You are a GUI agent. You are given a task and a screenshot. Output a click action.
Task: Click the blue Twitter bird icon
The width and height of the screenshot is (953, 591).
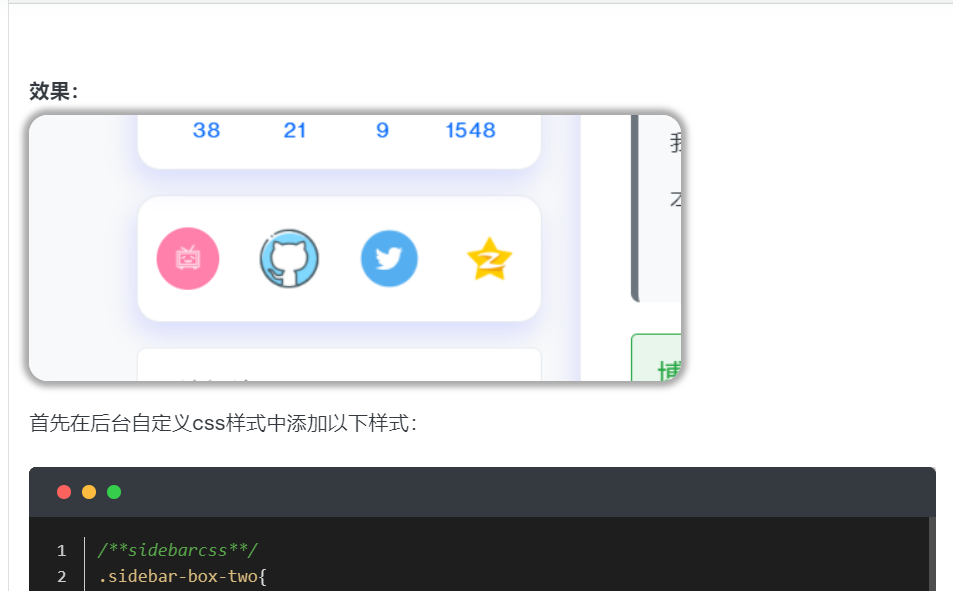(x=389, y=258)
